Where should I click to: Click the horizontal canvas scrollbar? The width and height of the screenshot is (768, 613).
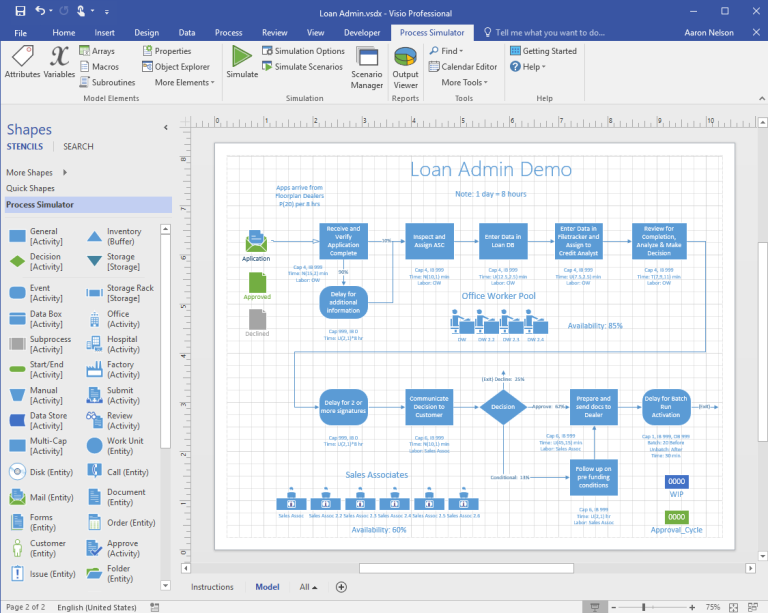click(466, 568)
